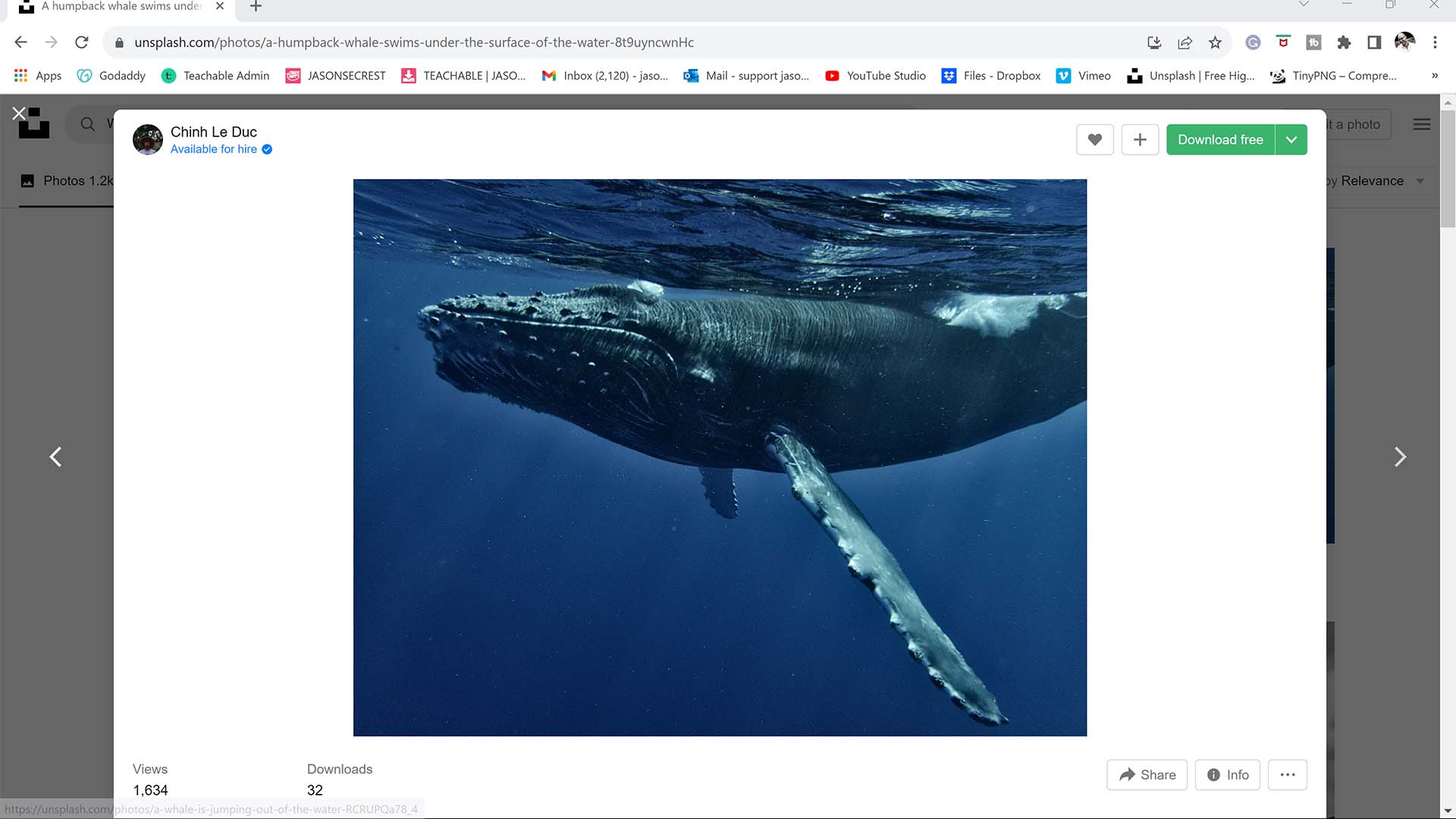Zoom into the humpback whale photo
Screen dimensions: 1456x819
coord(720,457)
